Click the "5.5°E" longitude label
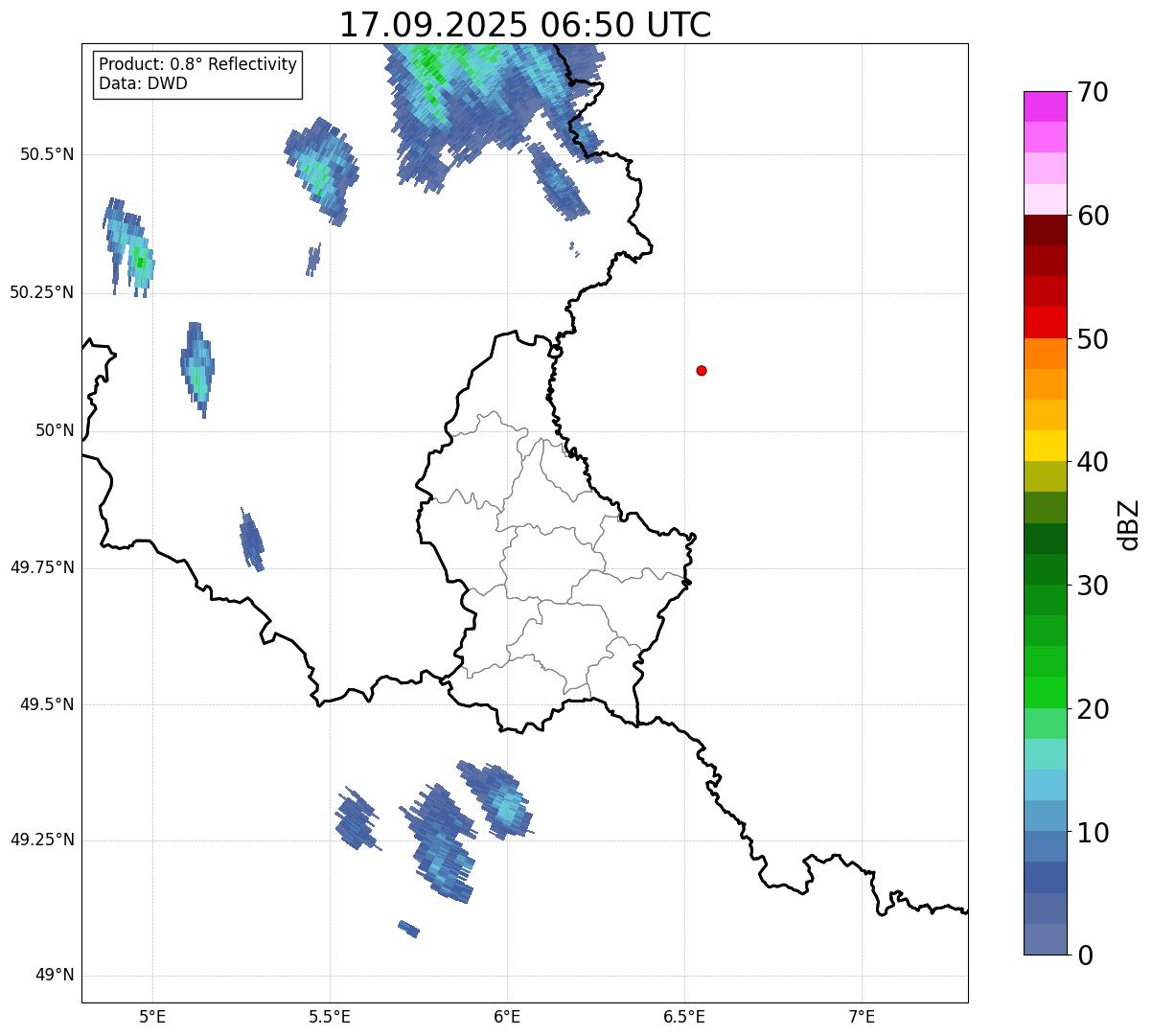This screenshot has height=1036, width=1152. click(330, 1016)
